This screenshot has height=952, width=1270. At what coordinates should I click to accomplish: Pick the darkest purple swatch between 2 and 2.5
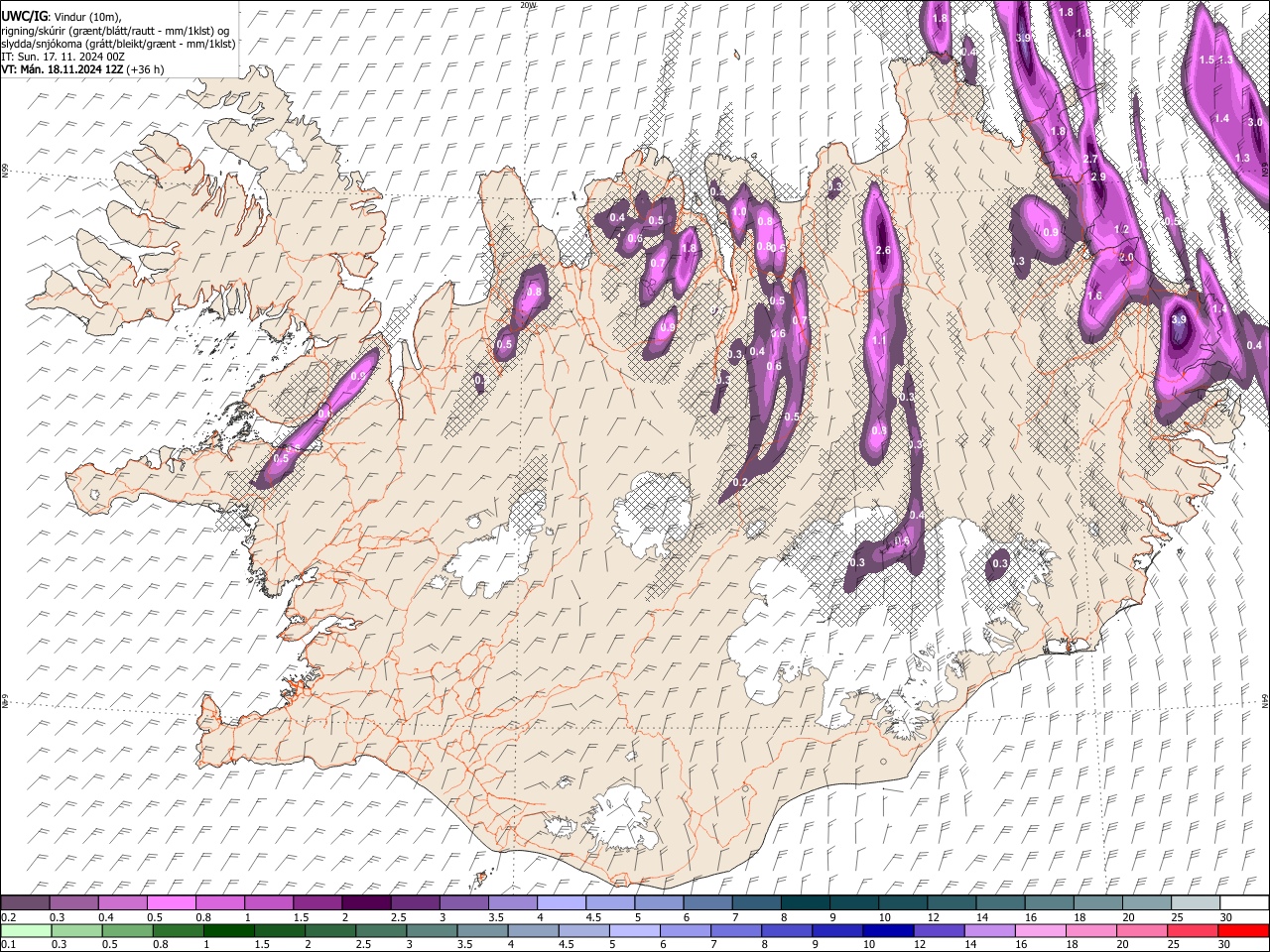pos(365,902)
